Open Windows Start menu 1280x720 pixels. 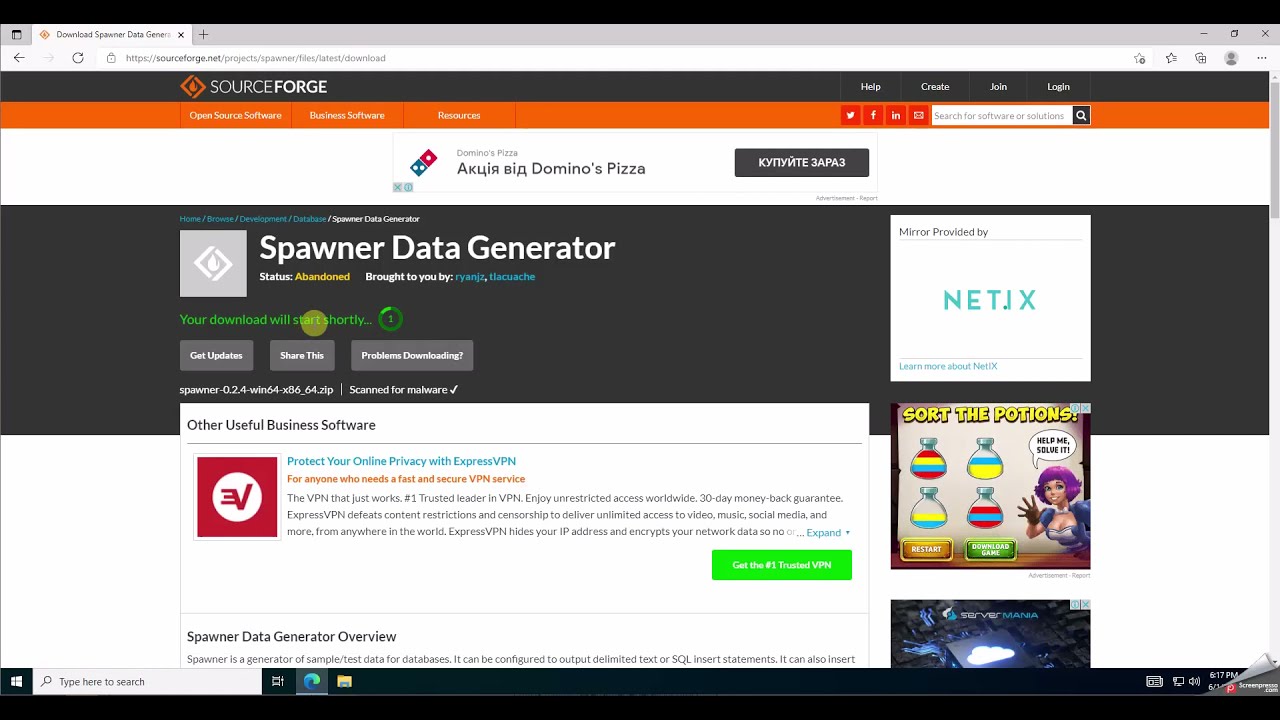pyautogui.click(x=16, y=681)
